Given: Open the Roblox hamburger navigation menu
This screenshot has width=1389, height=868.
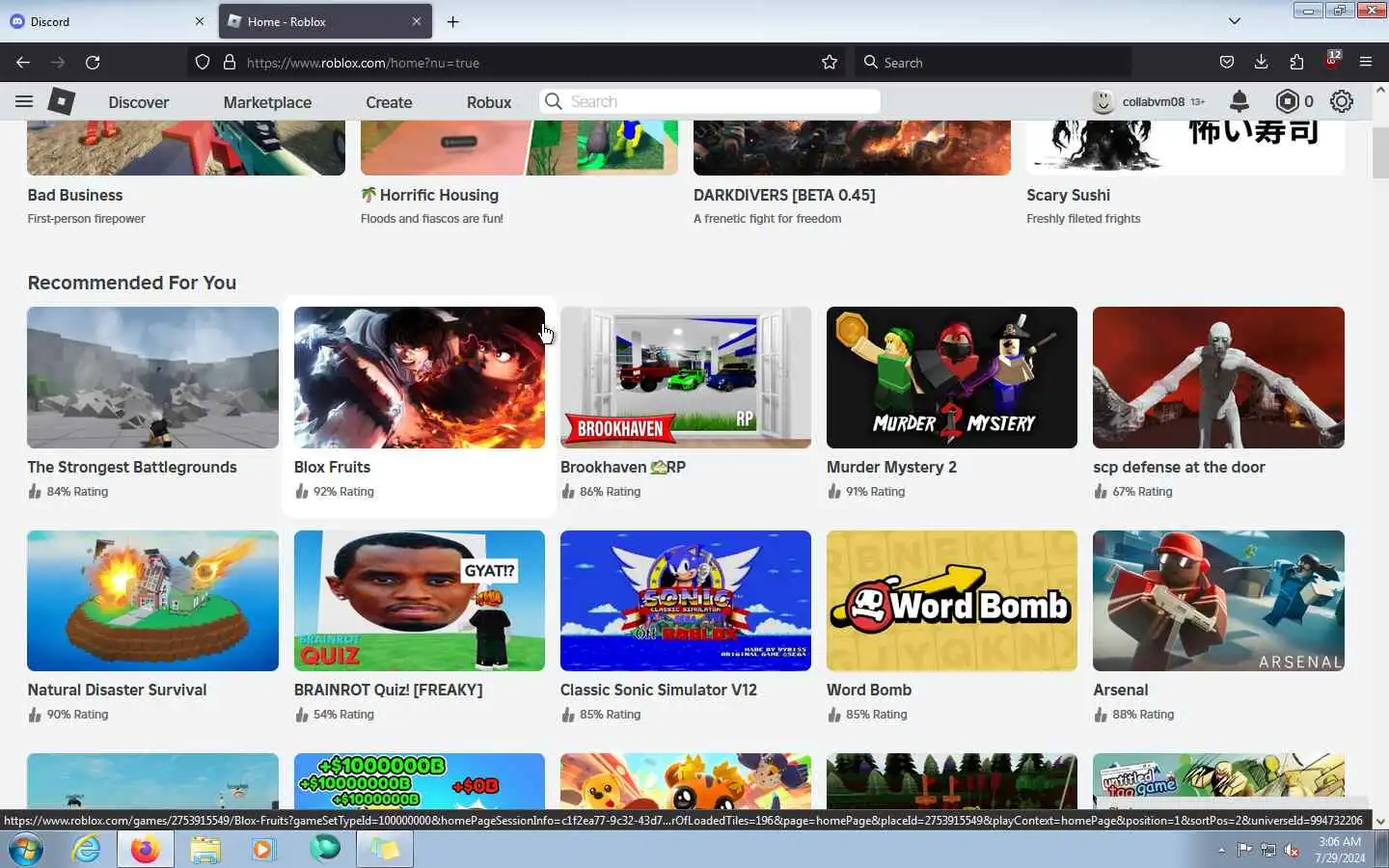Looking at the screenshot, I should 24,101.
